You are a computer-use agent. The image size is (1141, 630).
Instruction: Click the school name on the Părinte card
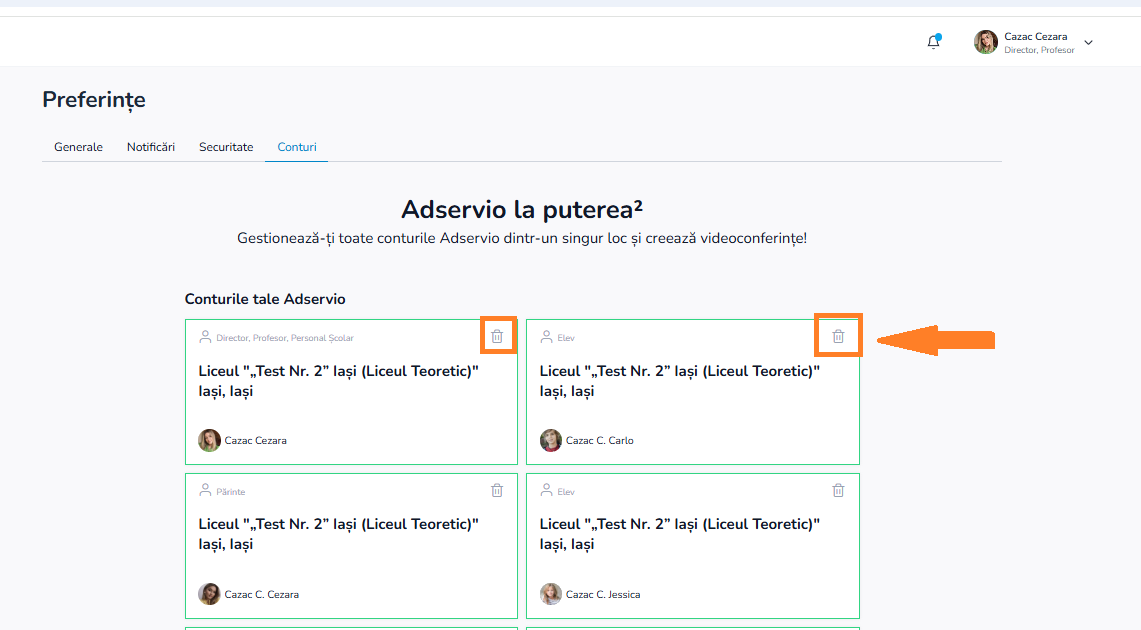tap(338, 534)
